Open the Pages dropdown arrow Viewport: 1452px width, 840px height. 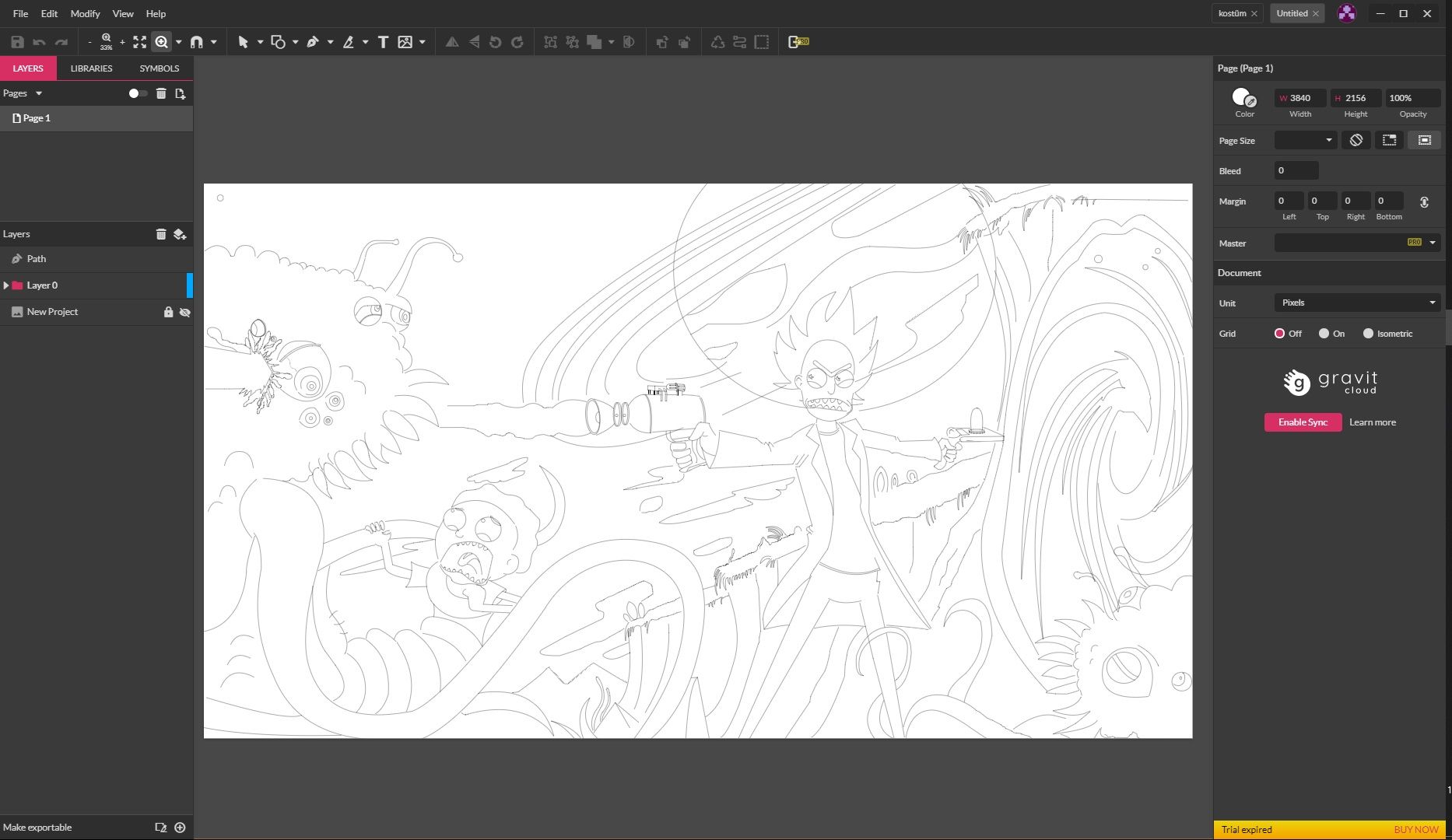39,93
